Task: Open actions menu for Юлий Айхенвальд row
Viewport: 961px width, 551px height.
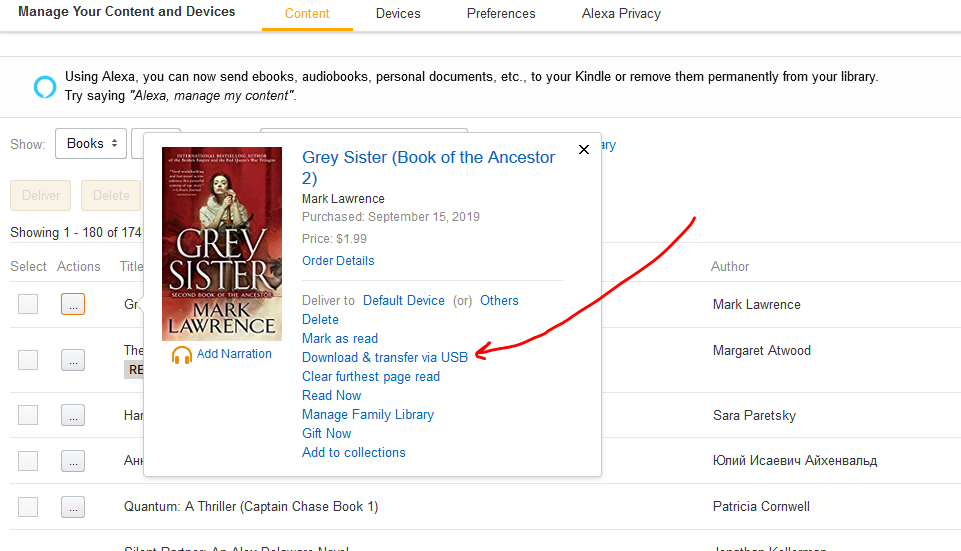Action: [x=73, y=461]
